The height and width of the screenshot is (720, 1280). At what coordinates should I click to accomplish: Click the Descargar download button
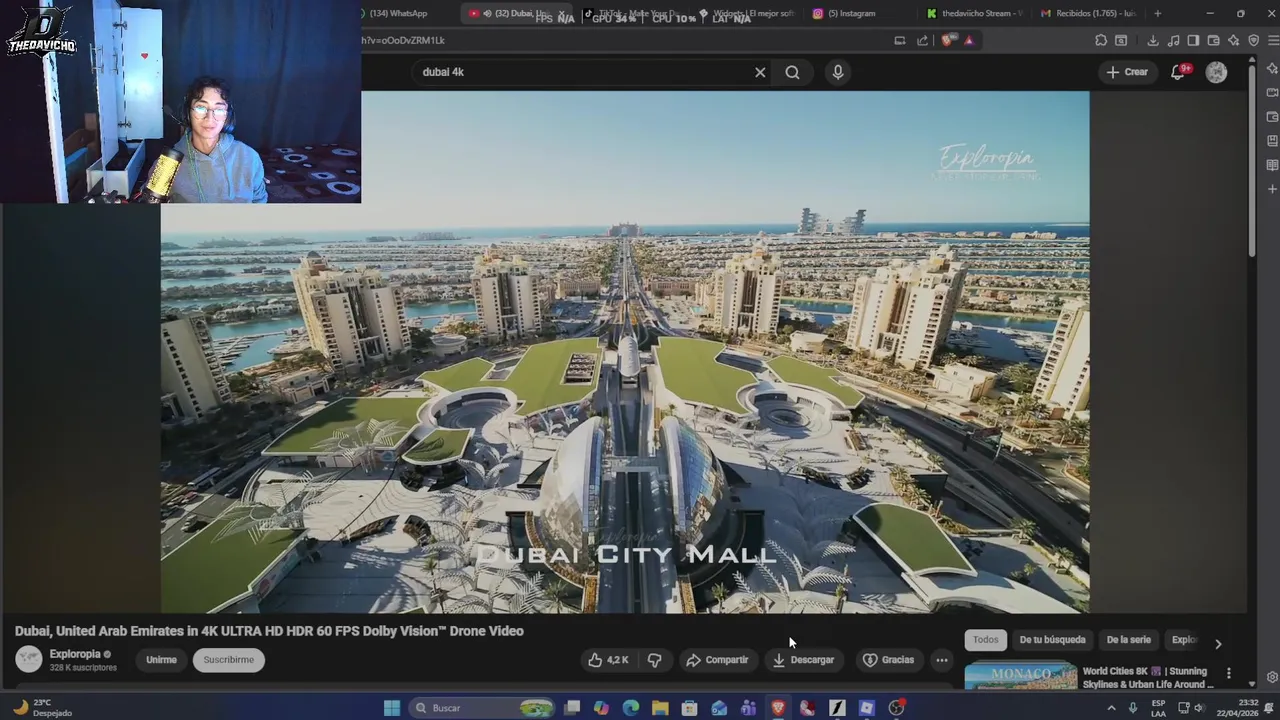803,660
